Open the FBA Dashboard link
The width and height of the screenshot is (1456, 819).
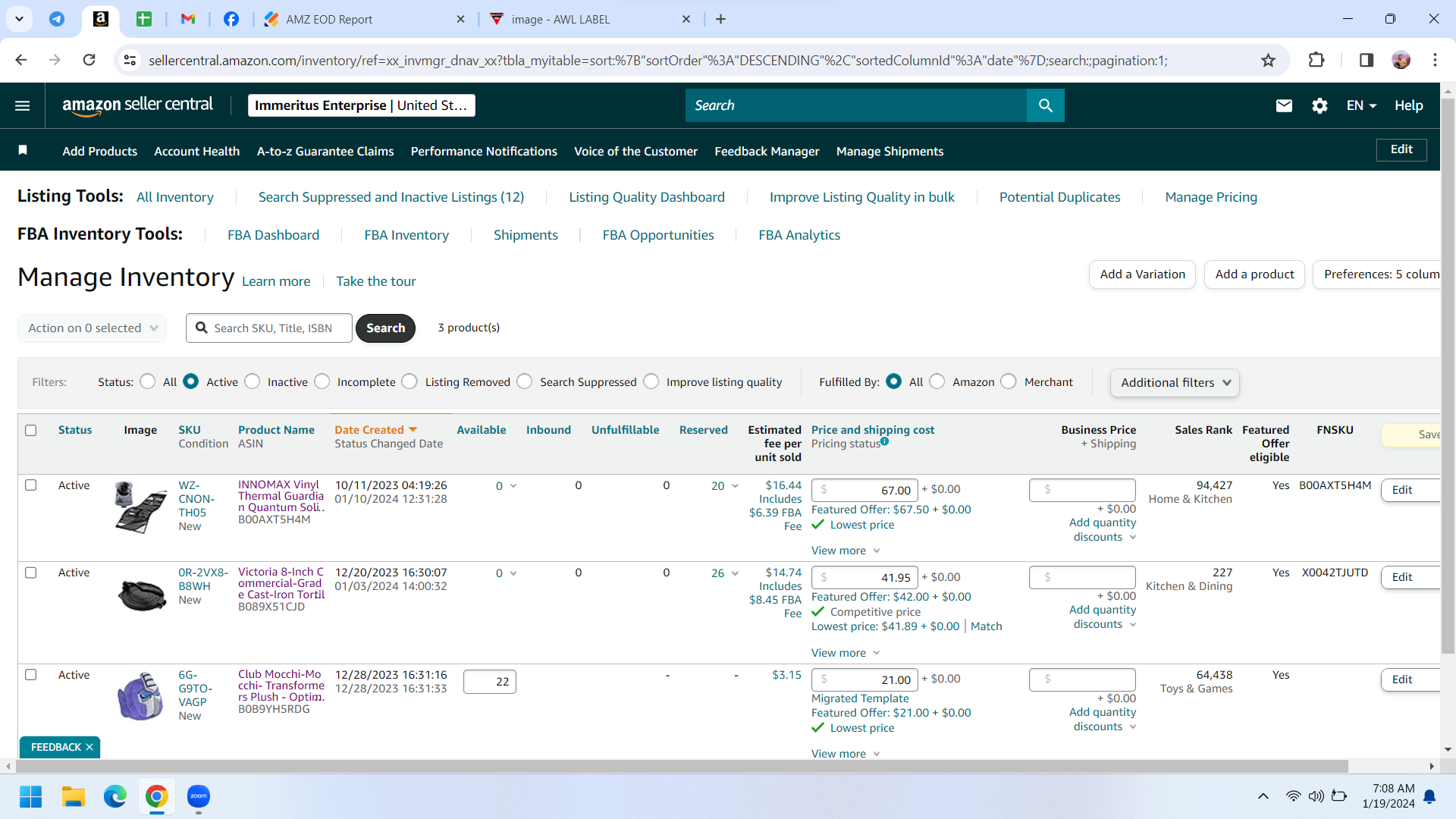[x=273, y=235]
